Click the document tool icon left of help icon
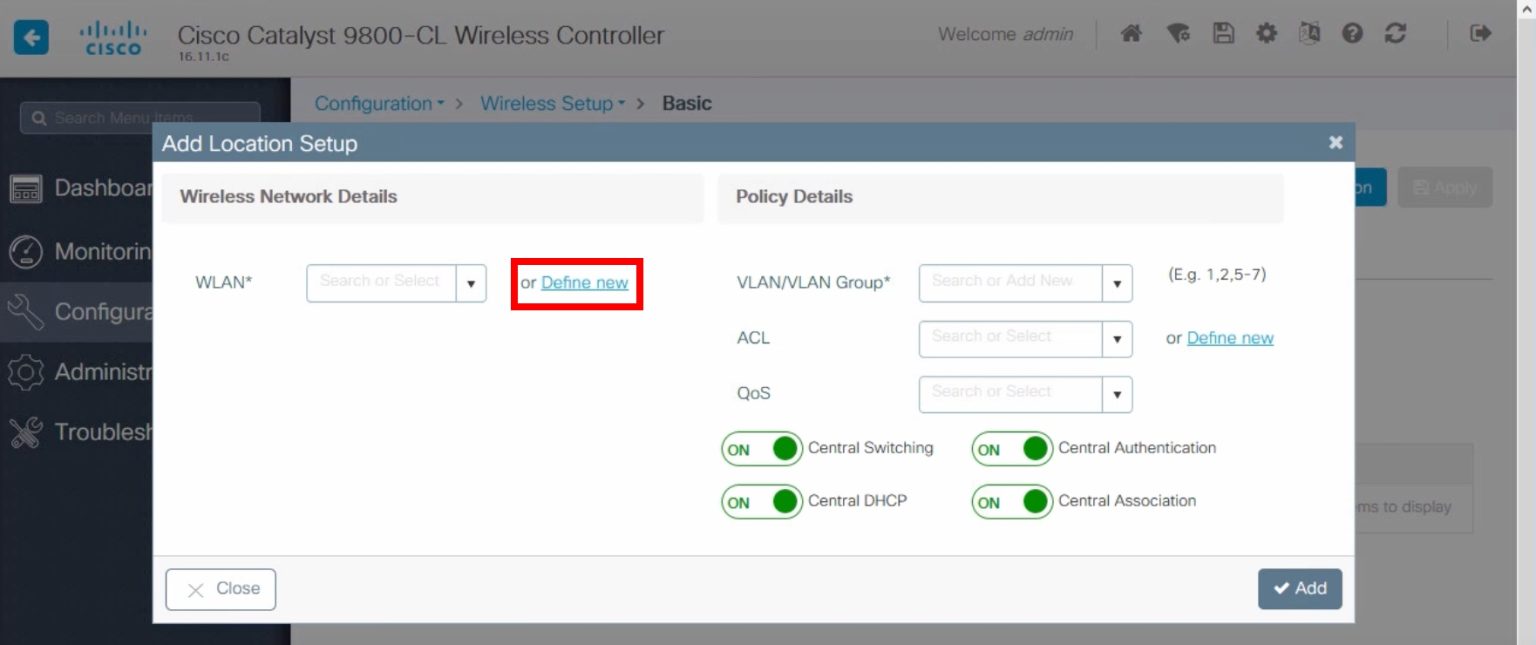1536x645 pixels. (1309, 34)
